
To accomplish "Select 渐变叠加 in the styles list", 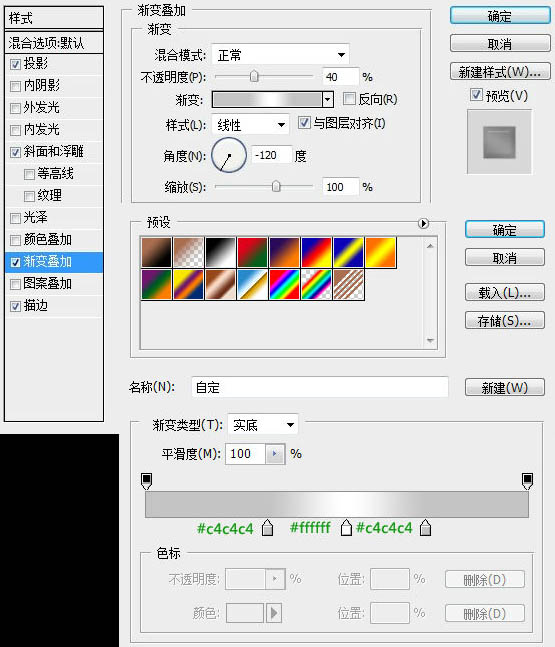I will [x=54, y=262].
